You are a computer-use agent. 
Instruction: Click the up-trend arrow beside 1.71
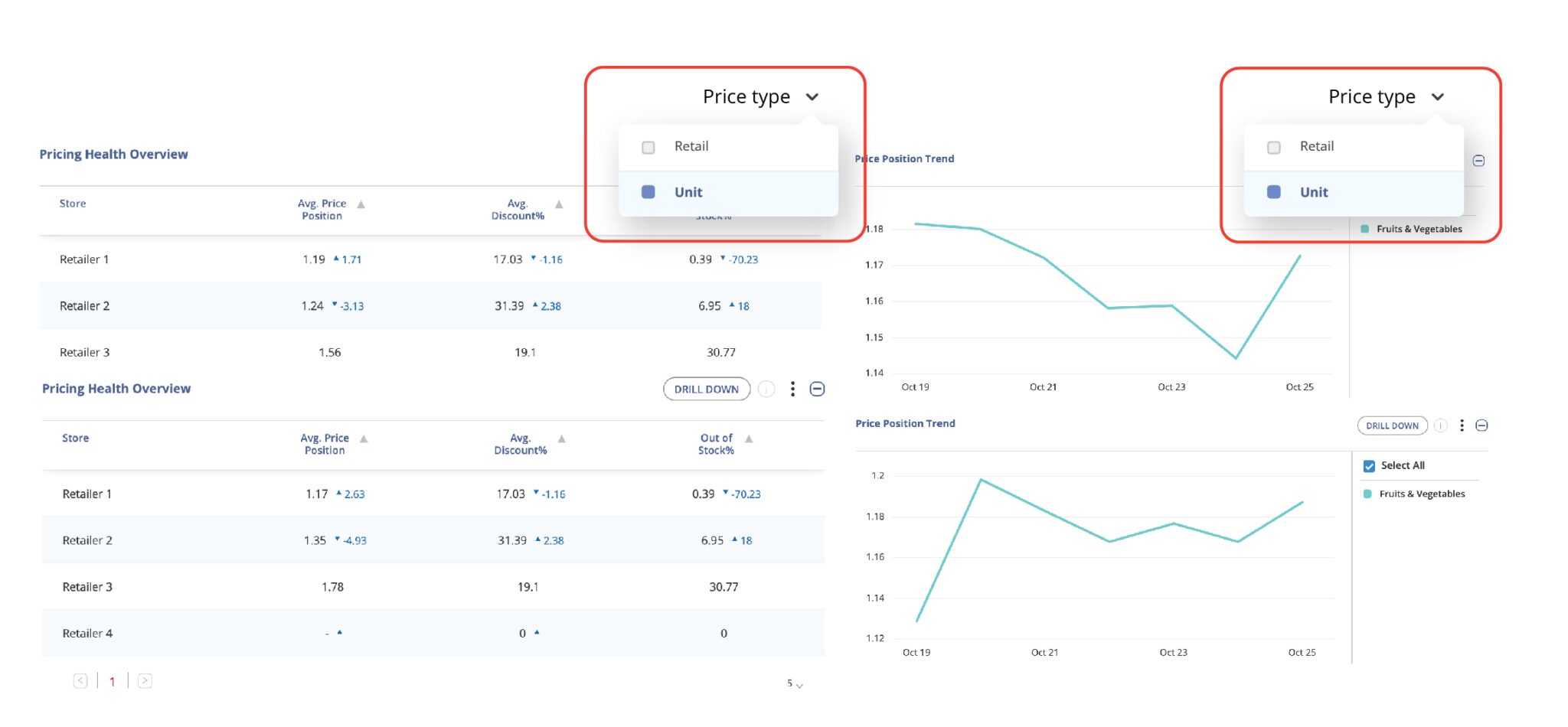[336, 259]
